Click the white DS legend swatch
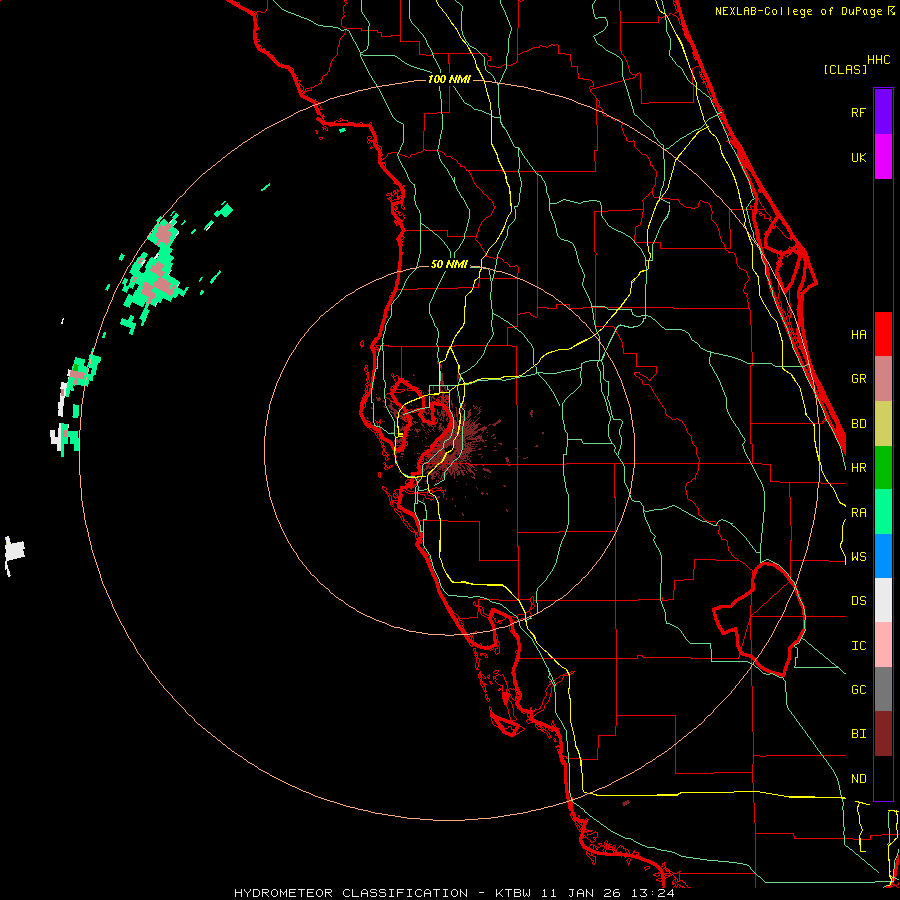 tap(883, 600)
